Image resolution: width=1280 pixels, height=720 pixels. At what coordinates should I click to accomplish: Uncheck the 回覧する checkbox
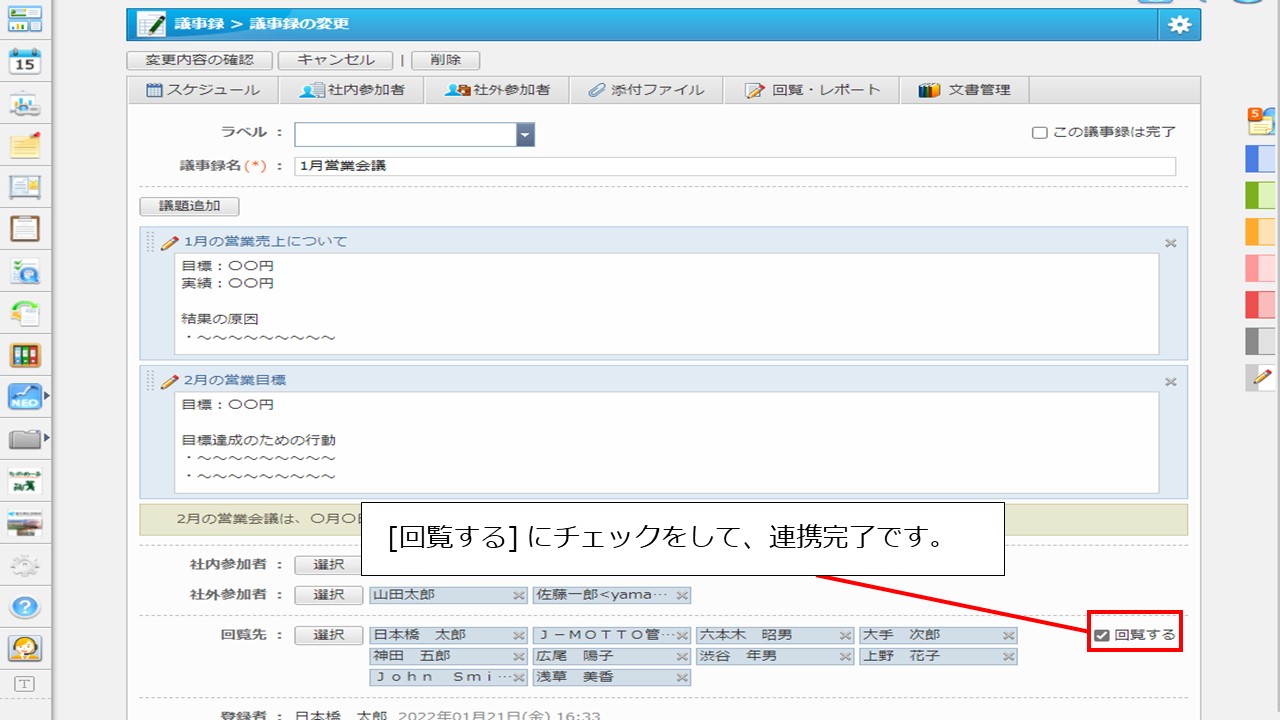pyautogui.click(x=1102, y=635)
